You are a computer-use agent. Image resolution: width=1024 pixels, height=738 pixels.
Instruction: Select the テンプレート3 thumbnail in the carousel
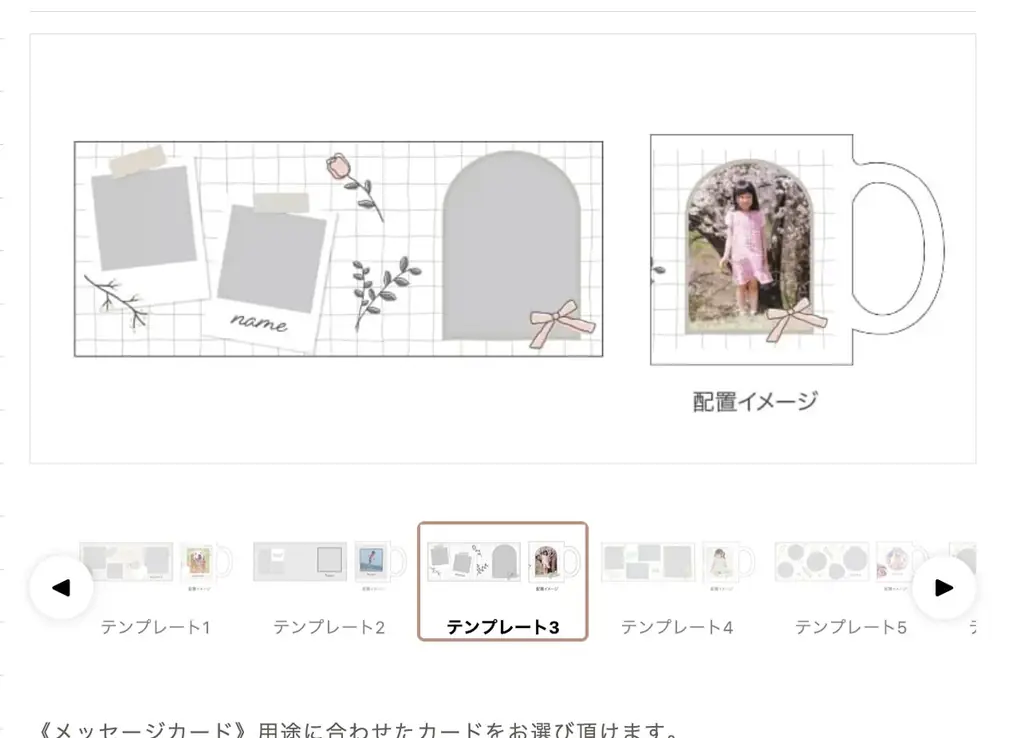(x=502, y=560)
